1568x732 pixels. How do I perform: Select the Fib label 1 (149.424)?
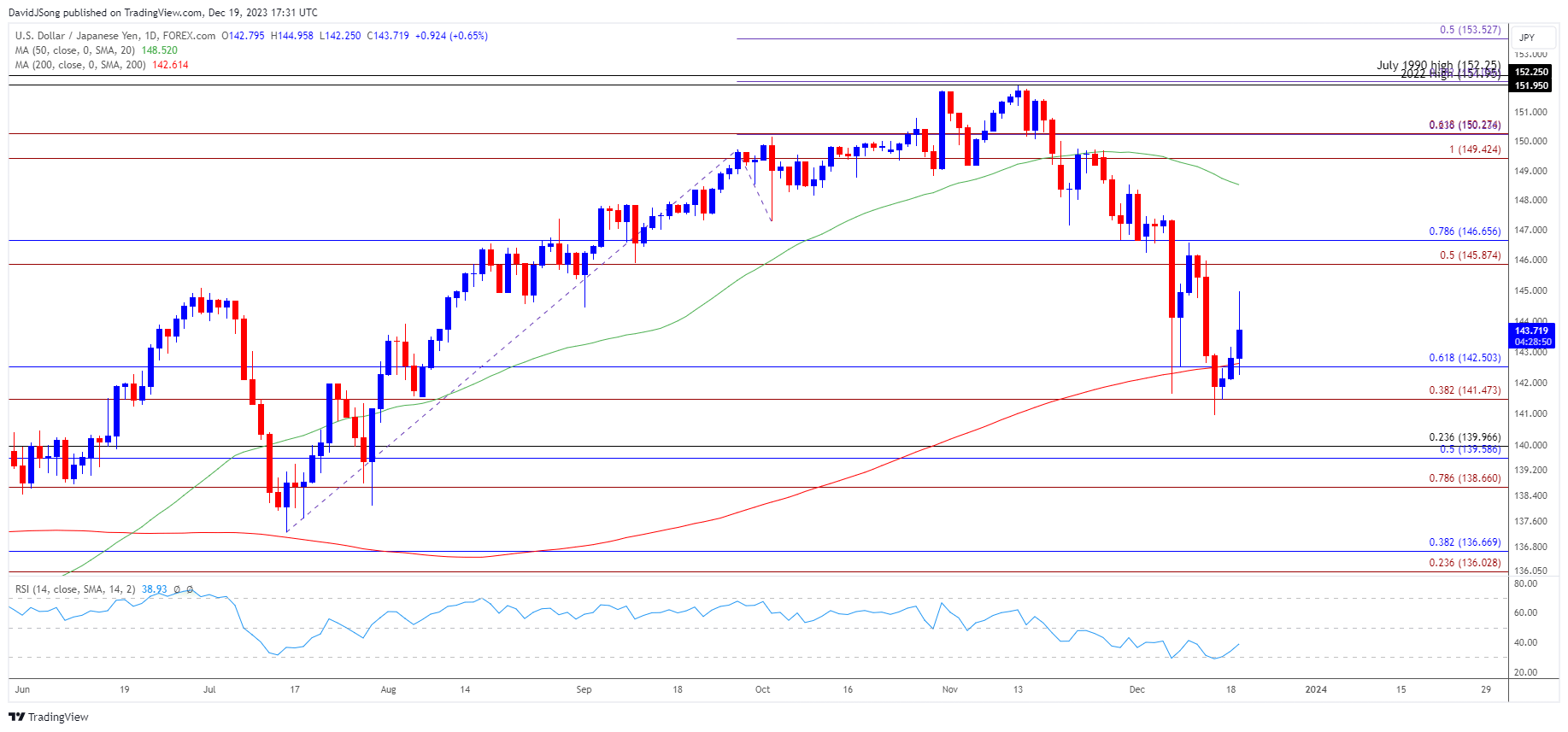coord(1475,149)
